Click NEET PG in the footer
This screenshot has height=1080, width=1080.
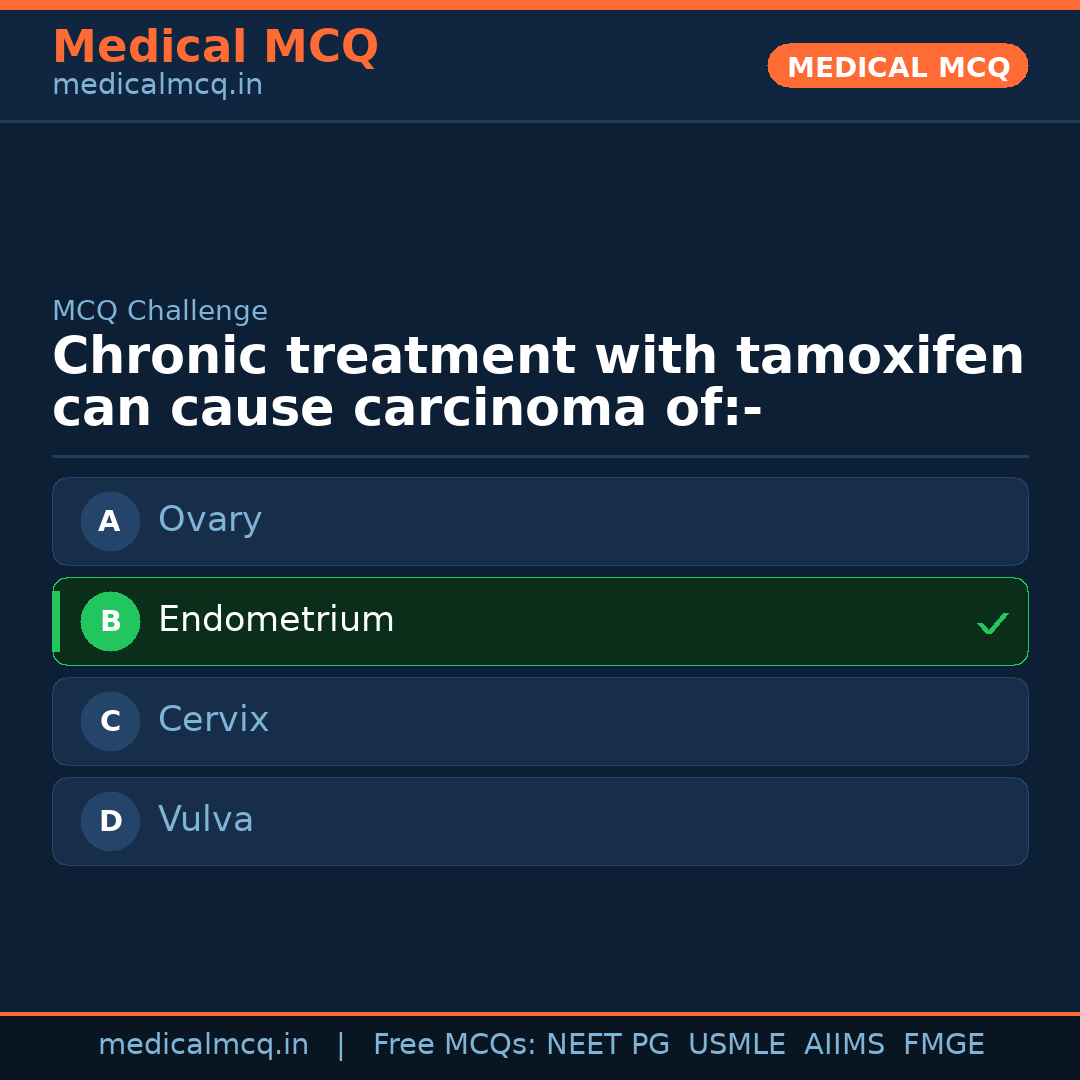coord(608,1045)
